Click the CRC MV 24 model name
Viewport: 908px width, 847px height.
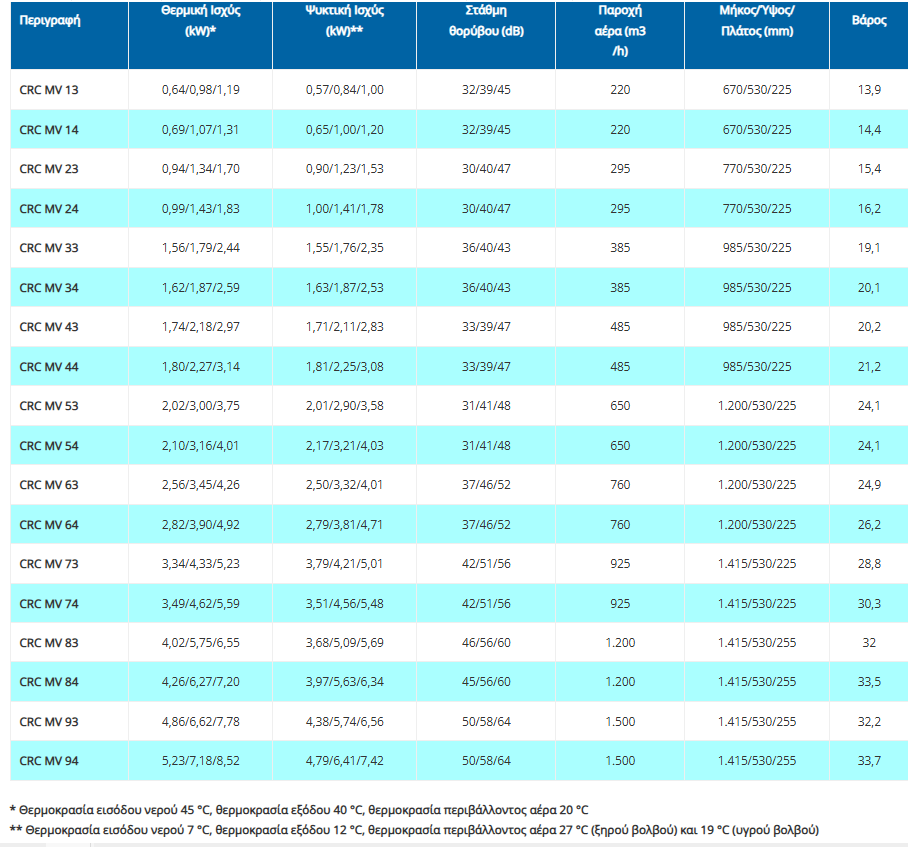(x=48, y=209)
